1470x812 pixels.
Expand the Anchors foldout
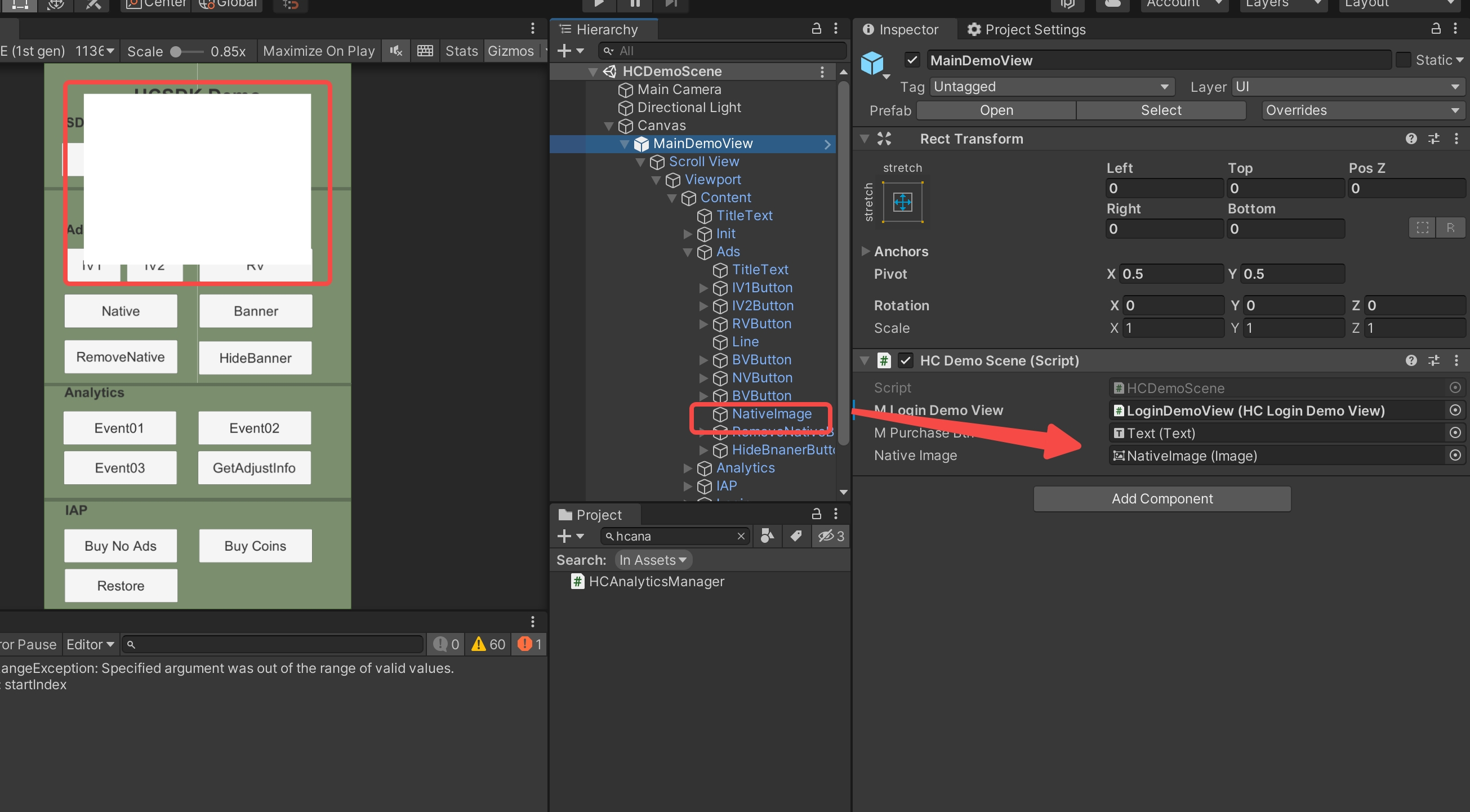pos(865,251)
